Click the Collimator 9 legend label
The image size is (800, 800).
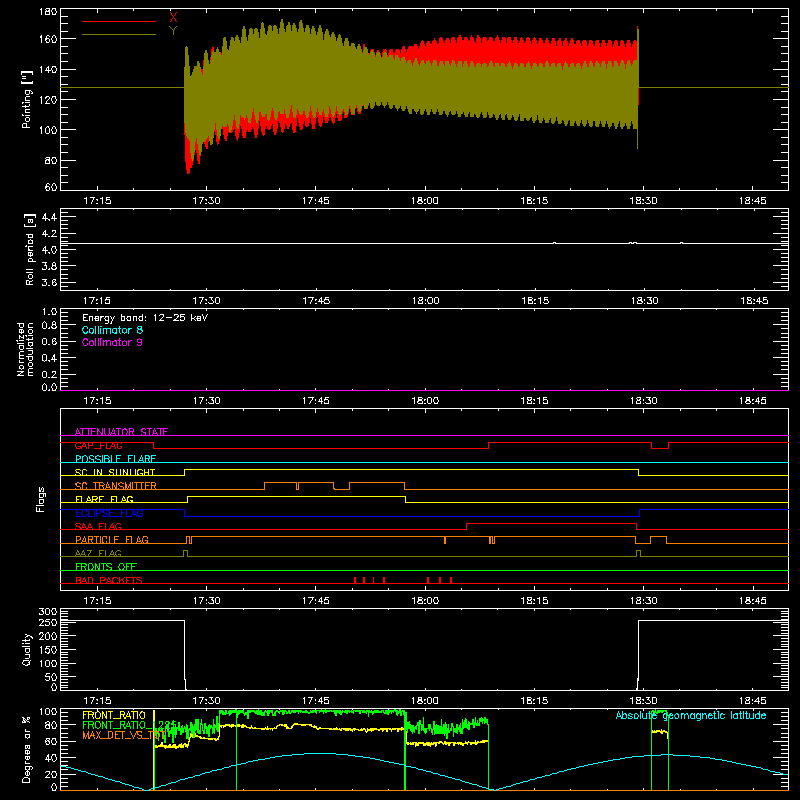(112, 342)
